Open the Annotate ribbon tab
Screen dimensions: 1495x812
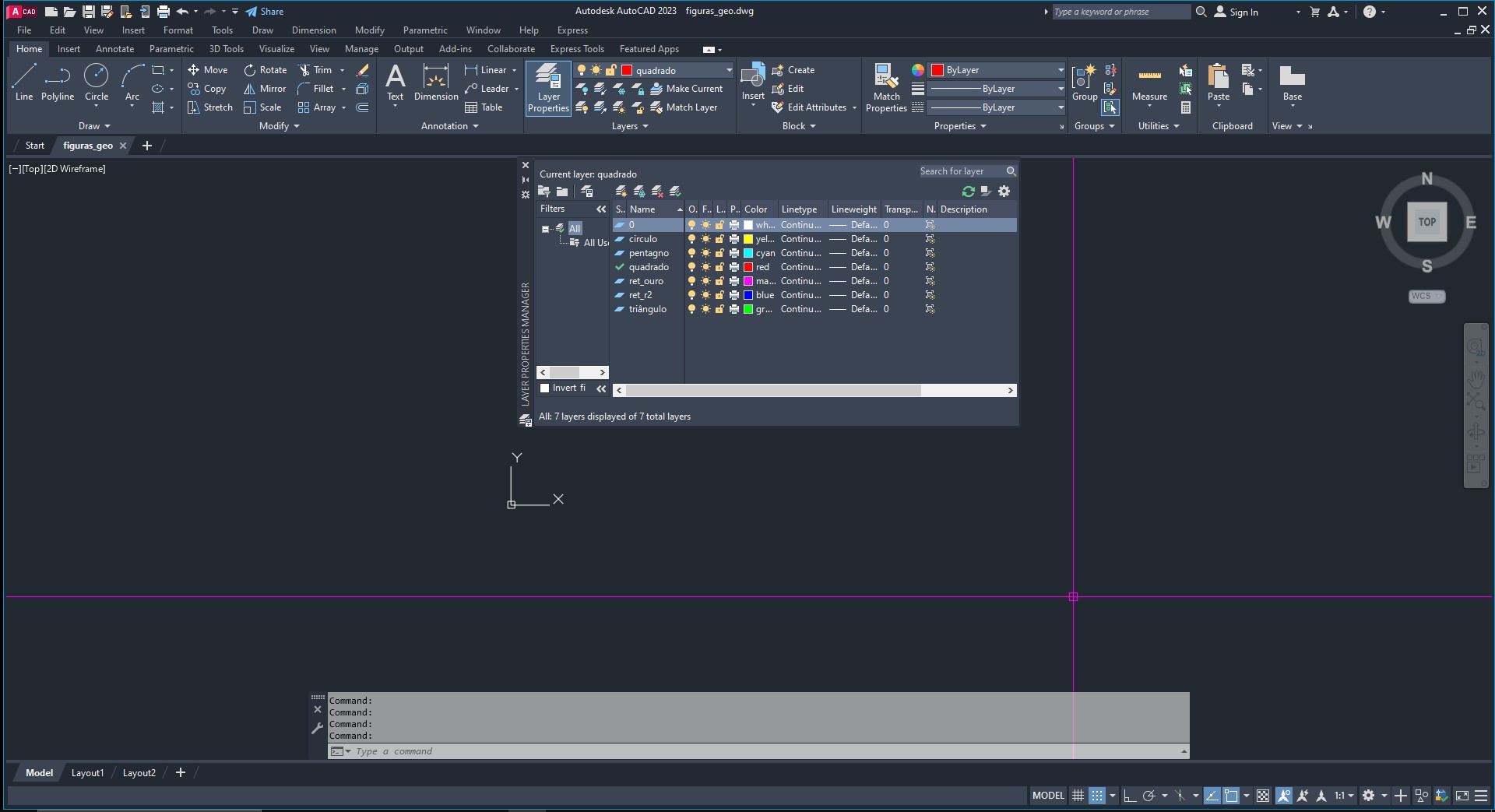pos(114,49)
